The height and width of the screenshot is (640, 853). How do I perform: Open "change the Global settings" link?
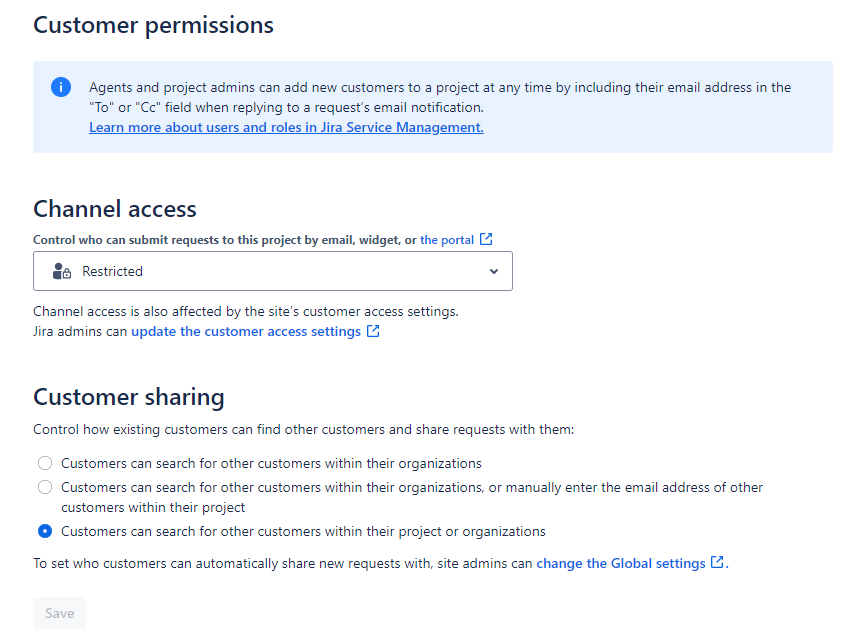click(x=621, y=563)
